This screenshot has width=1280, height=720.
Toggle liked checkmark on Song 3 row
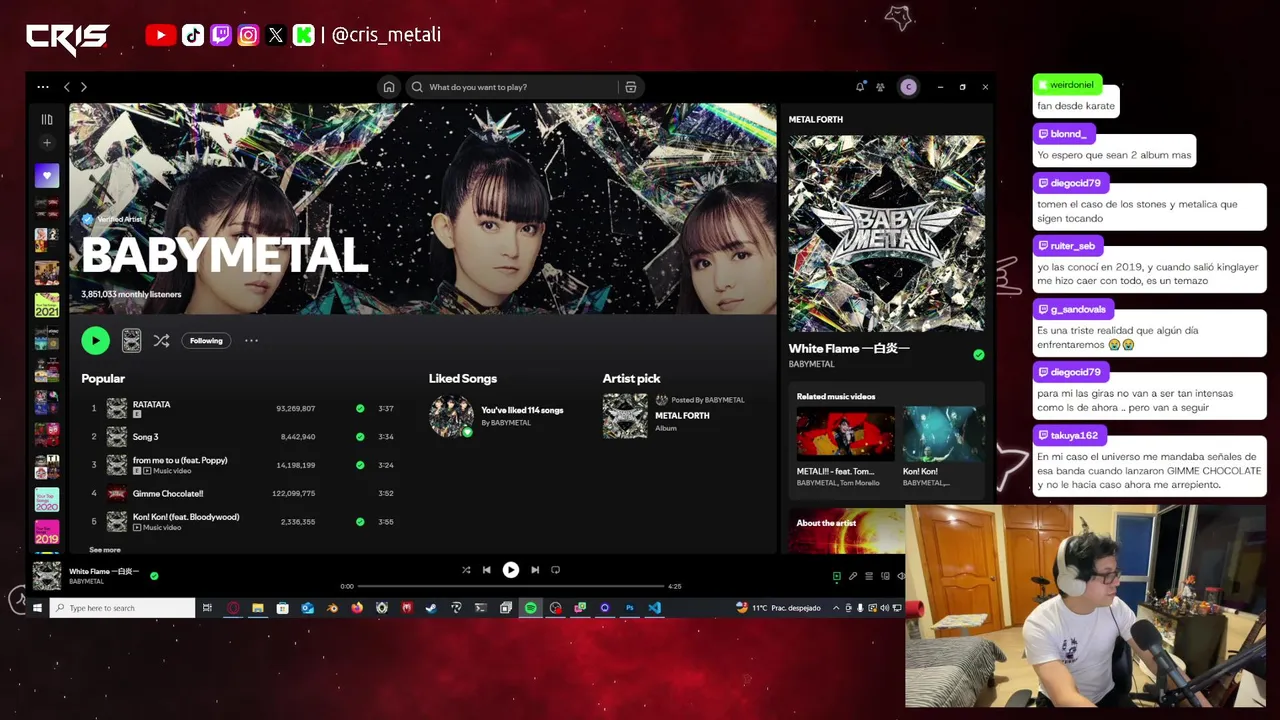(360, 437)
